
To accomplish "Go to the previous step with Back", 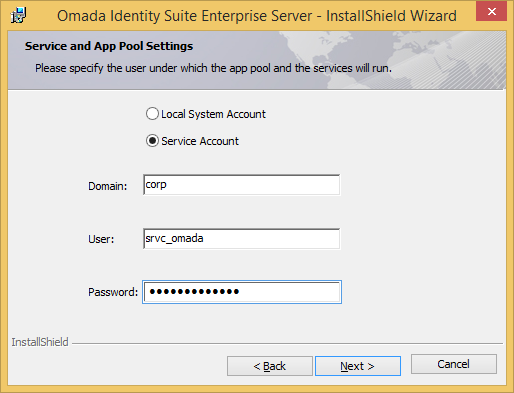I will tap(270, 366).
